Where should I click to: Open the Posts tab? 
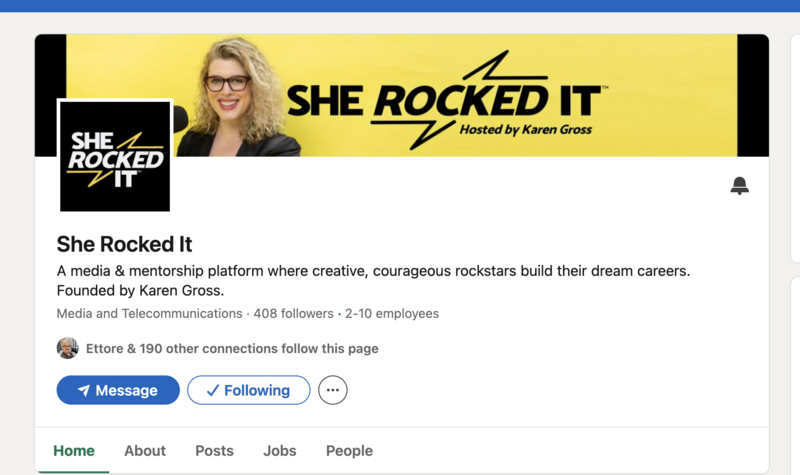[214, 451]
